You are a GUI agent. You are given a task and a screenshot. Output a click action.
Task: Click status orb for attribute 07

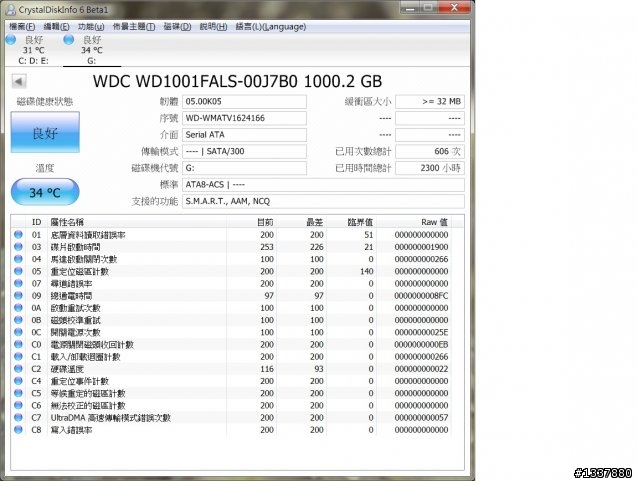pos(18,283)
